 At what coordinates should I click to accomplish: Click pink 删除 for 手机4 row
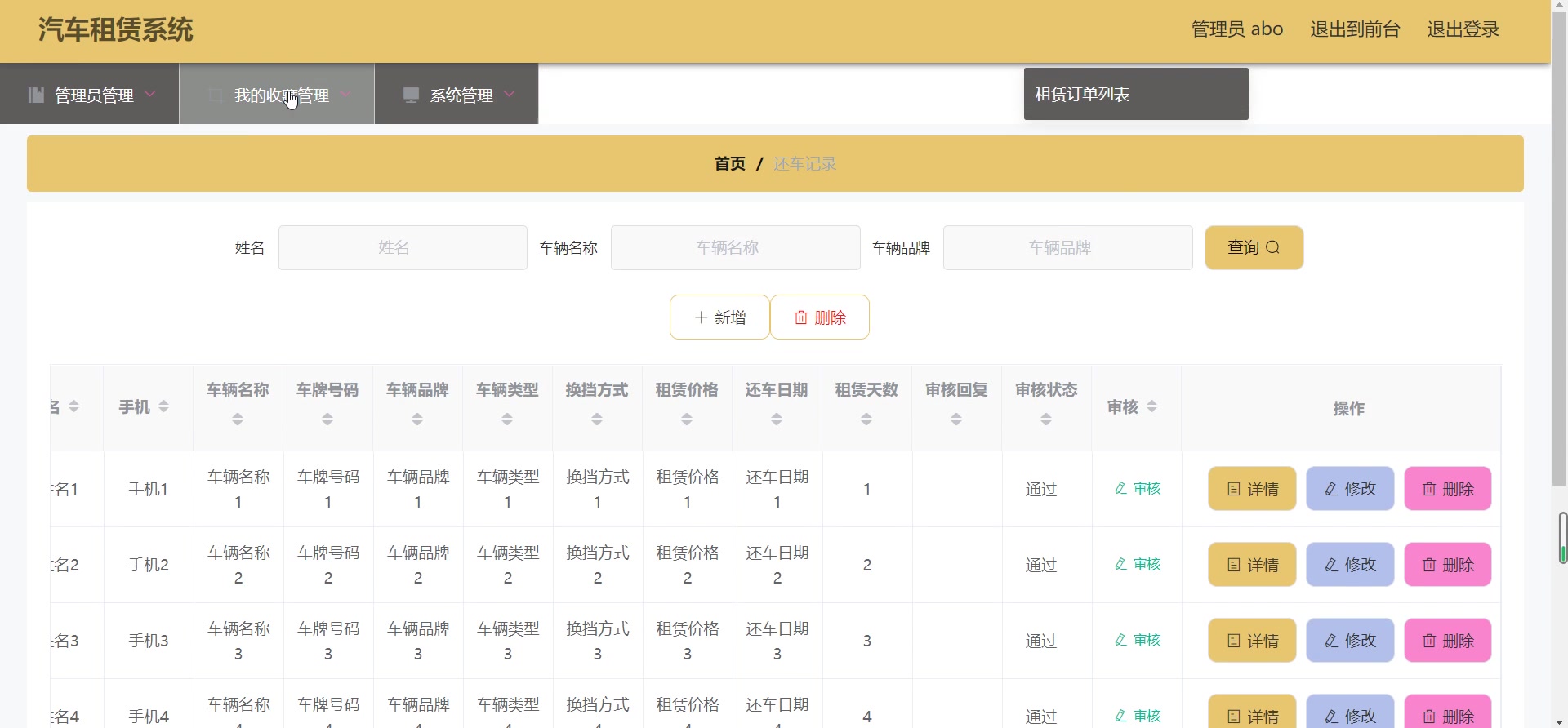(1448, 712)
